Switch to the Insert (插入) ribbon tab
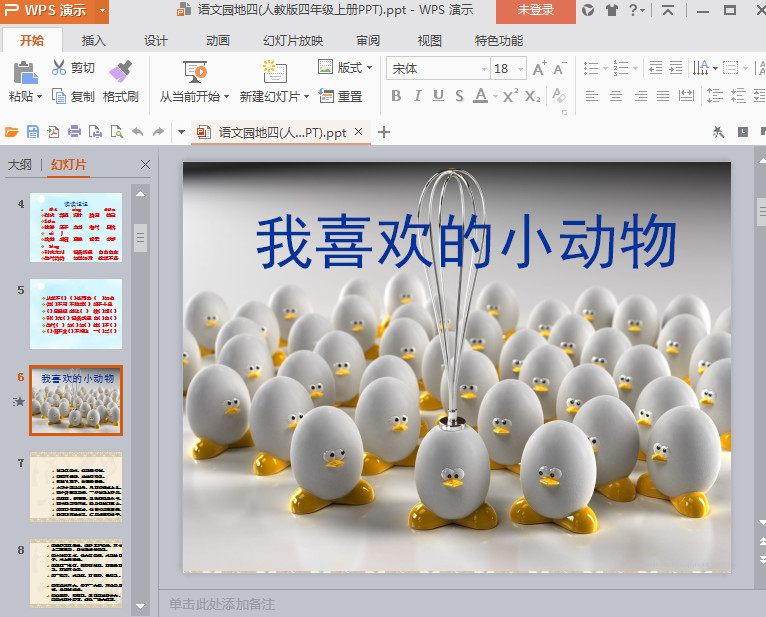Viewport: 766px width, 617px height. tap(94, 41)
